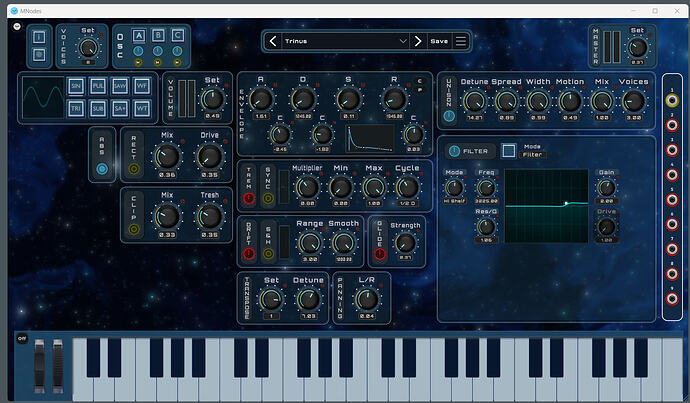Toggle oscillator A power button
The height and width of the screenshot is (403, 690).
pyautogui.click(x=138, y=51)
